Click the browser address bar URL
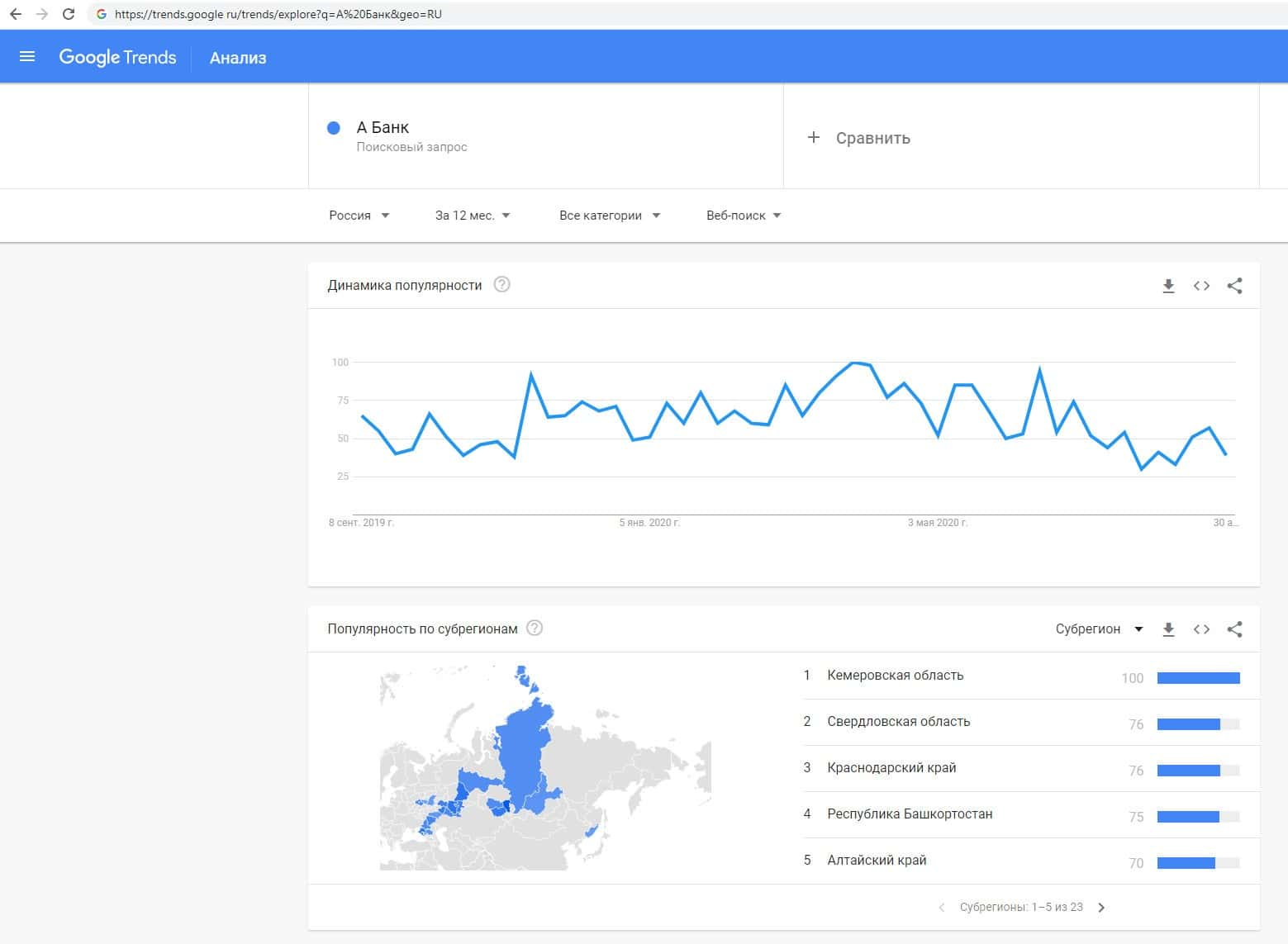Image resolution: width=1288 pixels, height=944 pixels. 278,14
